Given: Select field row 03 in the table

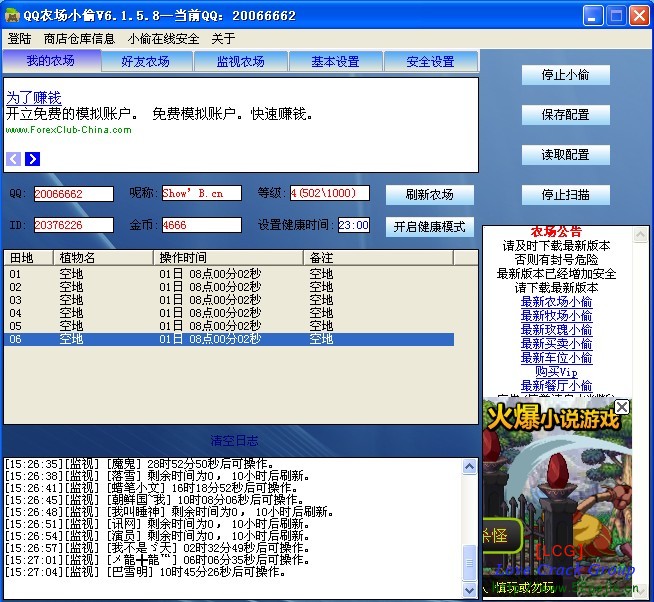Looking at the screenshot, I should 229,300.
